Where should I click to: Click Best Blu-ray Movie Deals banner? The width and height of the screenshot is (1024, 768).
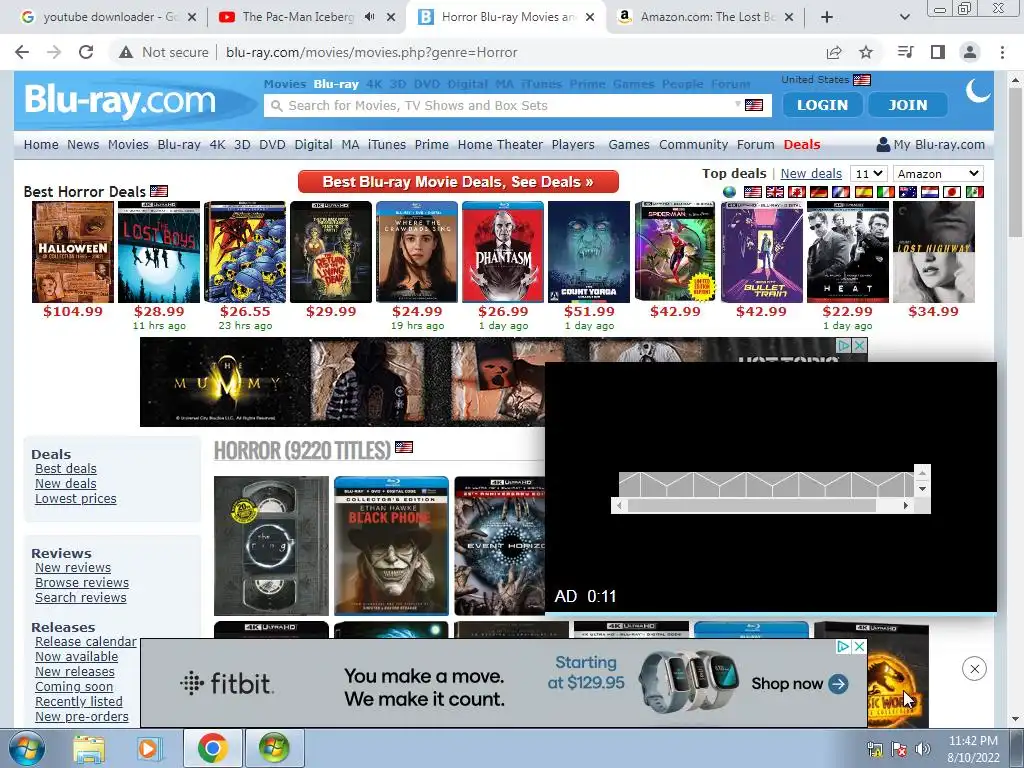458,182
